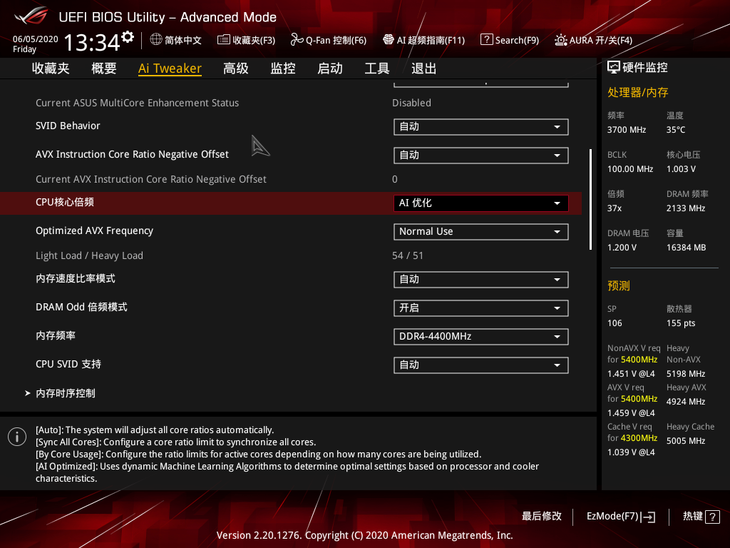This screenshot has width=730, height=548.
Task: Click the Q-Fan fan icon
Action: (x=297, y=40)
